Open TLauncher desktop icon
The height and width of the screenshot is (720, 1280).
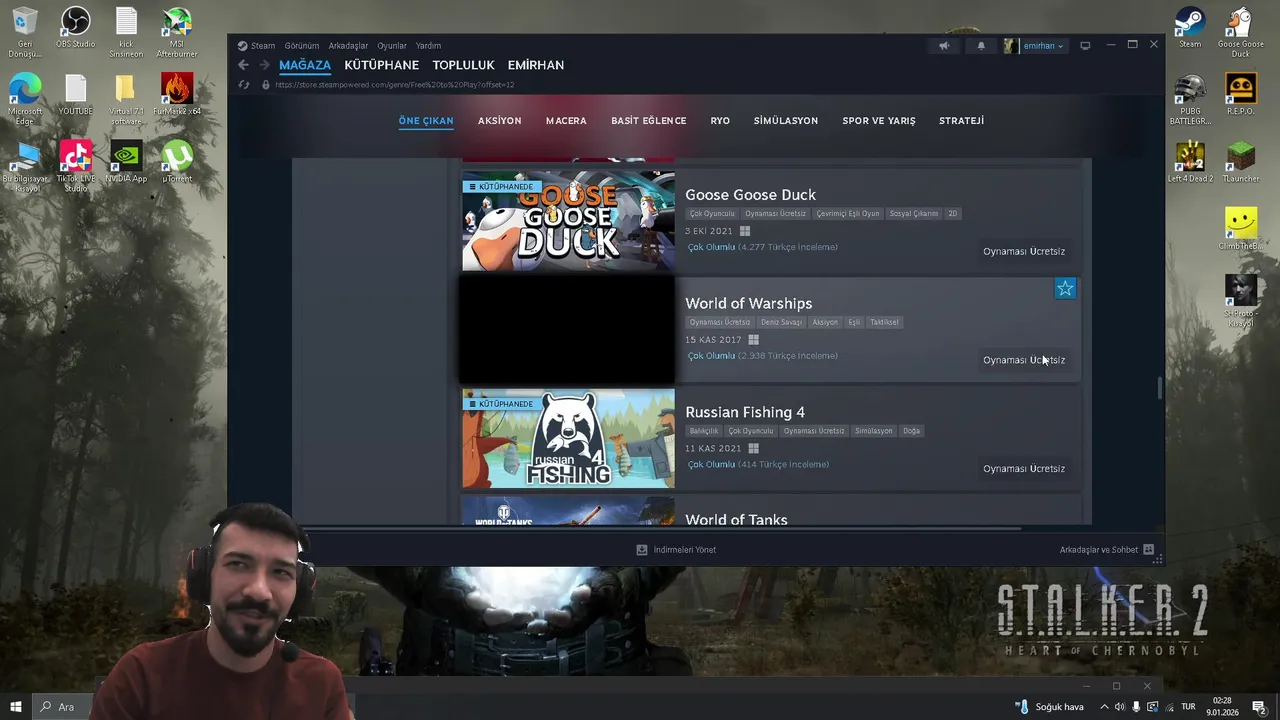coord(1241,162)
